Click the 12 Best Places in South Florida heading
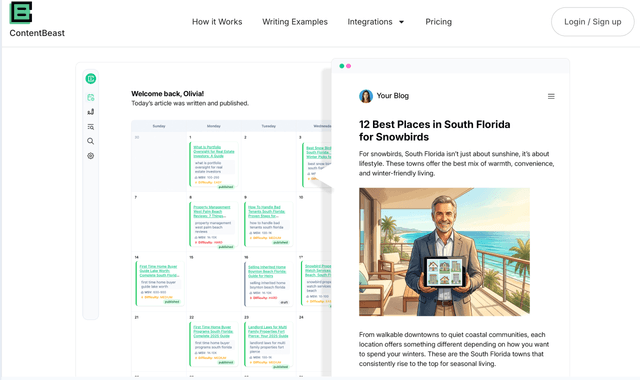Screen dimensions: 640x380 coord(434,131)
